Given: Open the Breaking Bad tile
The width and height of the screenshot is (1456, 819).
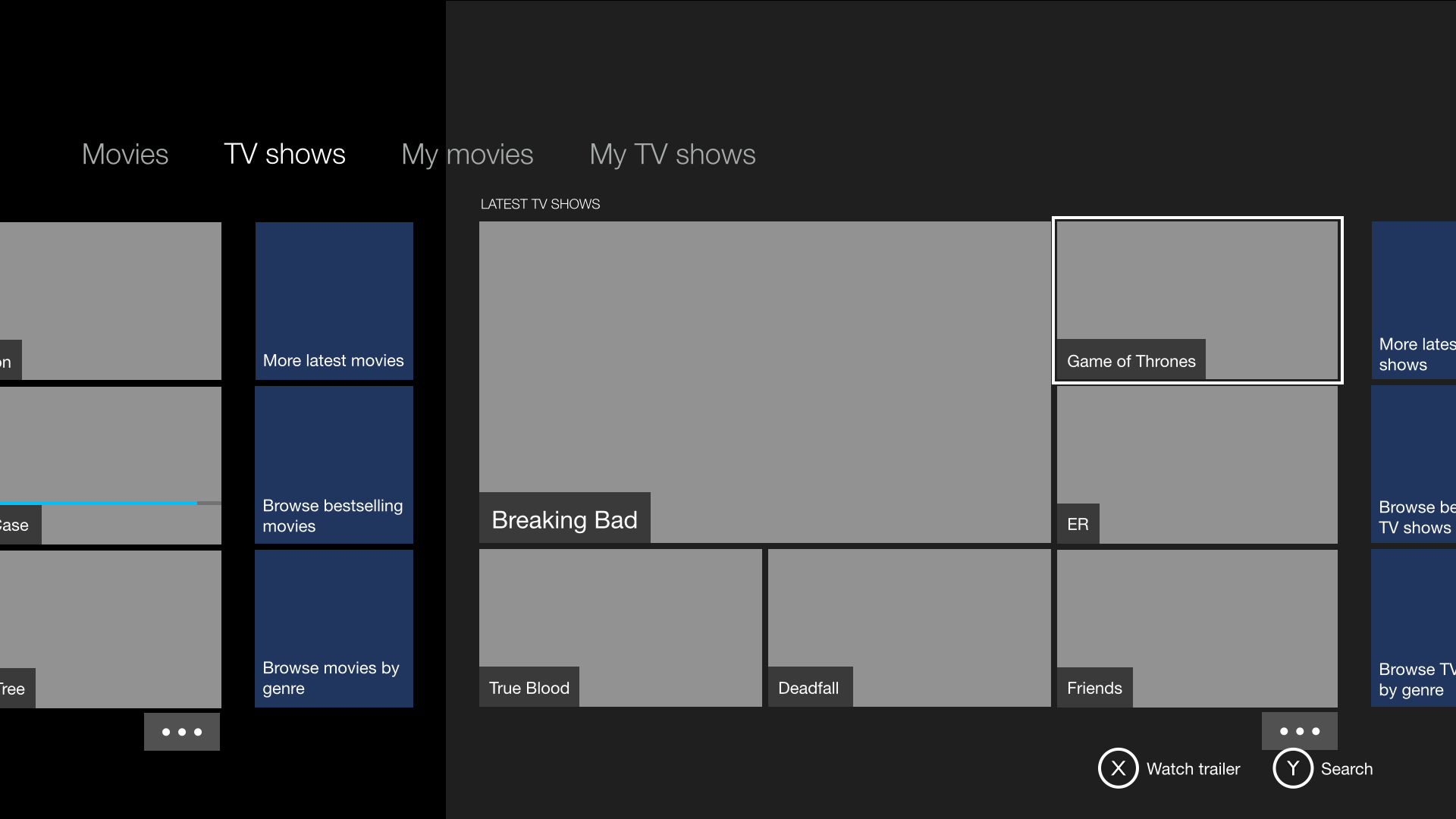Looking at the screenshot, I should pos(764,382).
